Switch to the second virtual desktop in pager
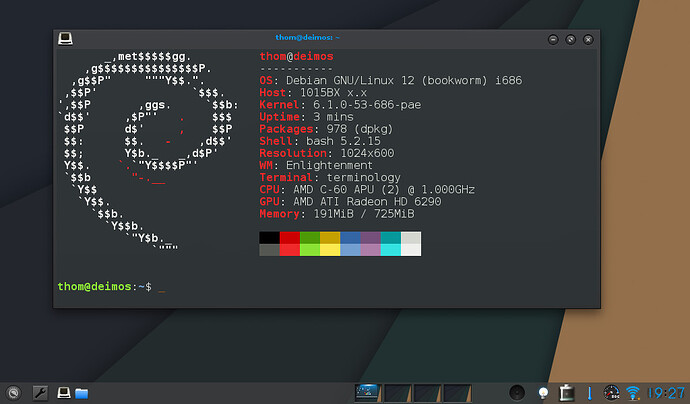 click(x=398, y=393)
